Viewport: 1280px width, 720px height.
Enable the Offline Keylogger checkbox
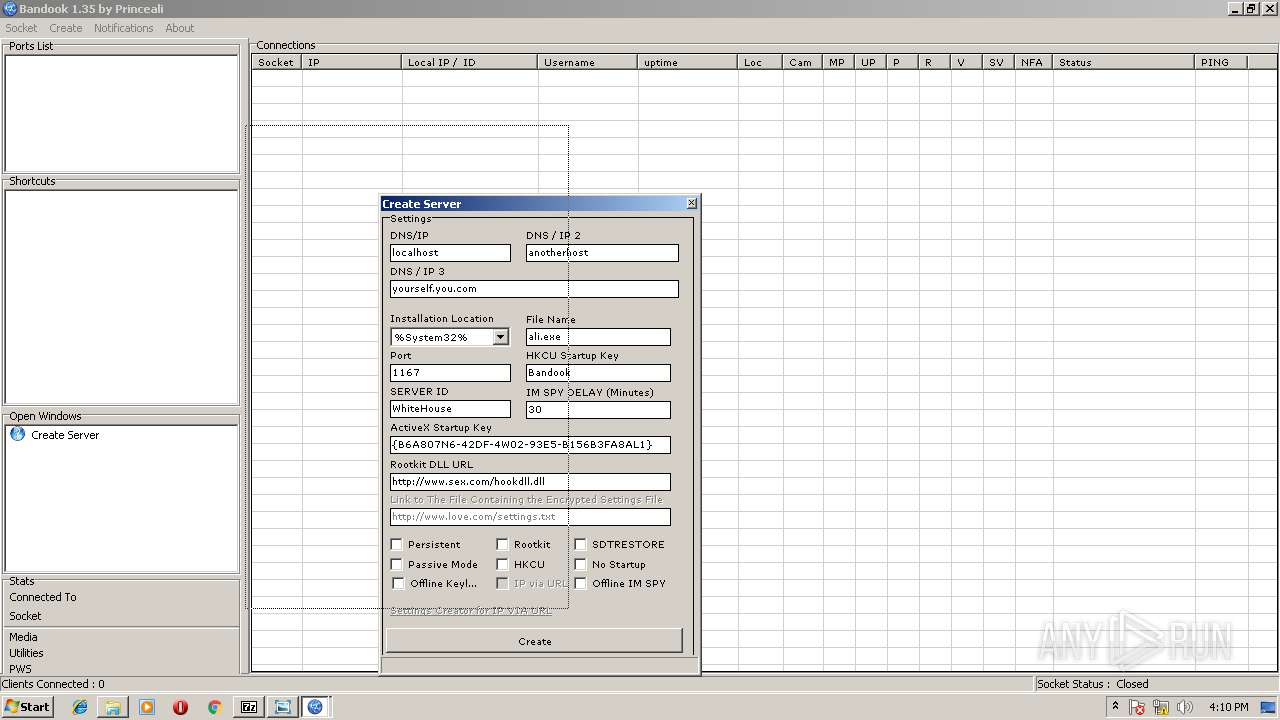pyautogui.click(x=399, y=583)
